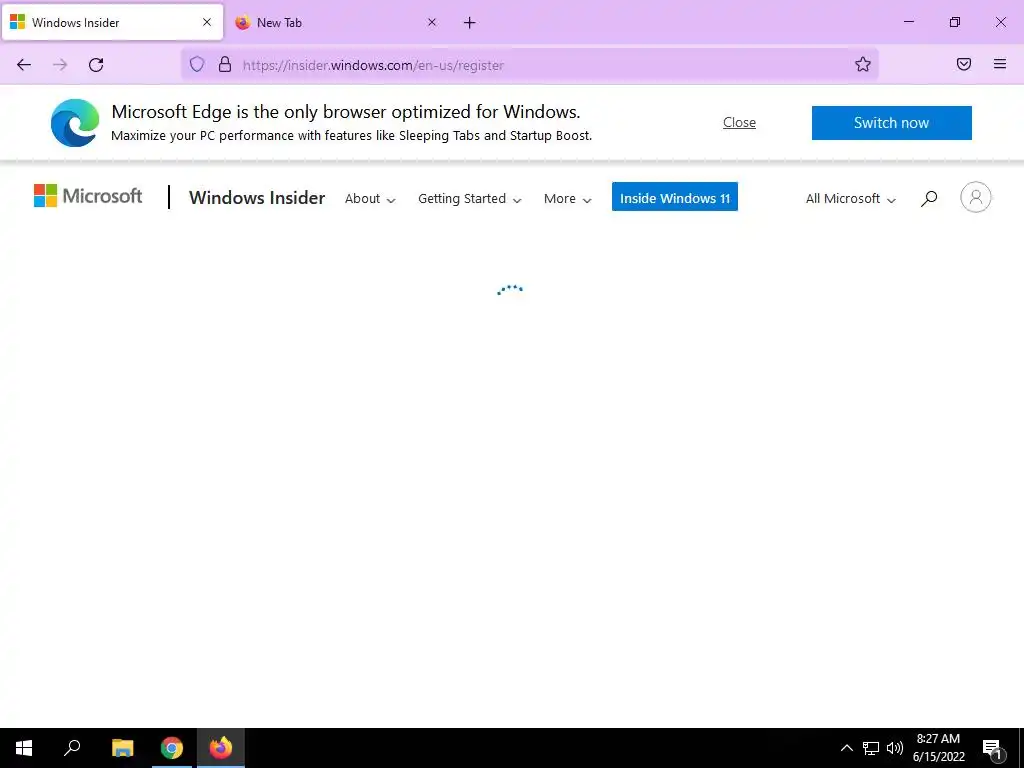The width and height of the screenshot is (1024, 768).
Task: Dismiss the Edge banner via Close
Action: 739,122
